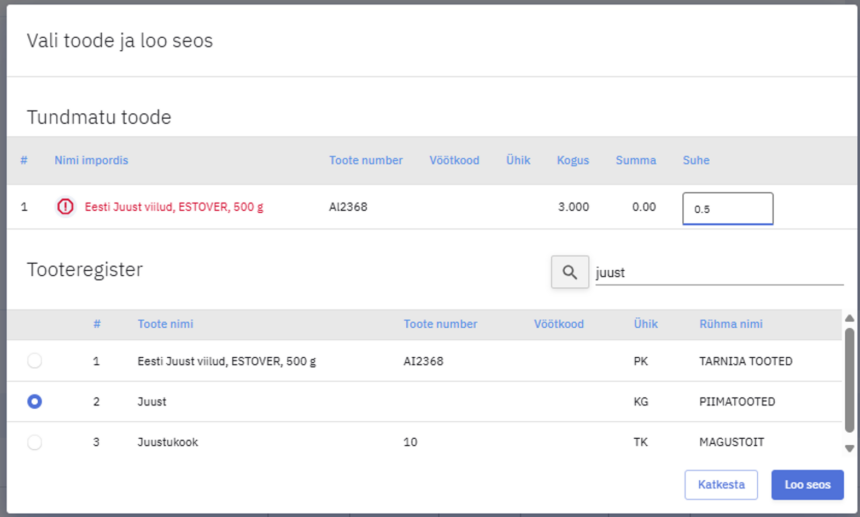Choose the Juustukook radio button
Screen dimensions: 860x517
pos(35,442)
